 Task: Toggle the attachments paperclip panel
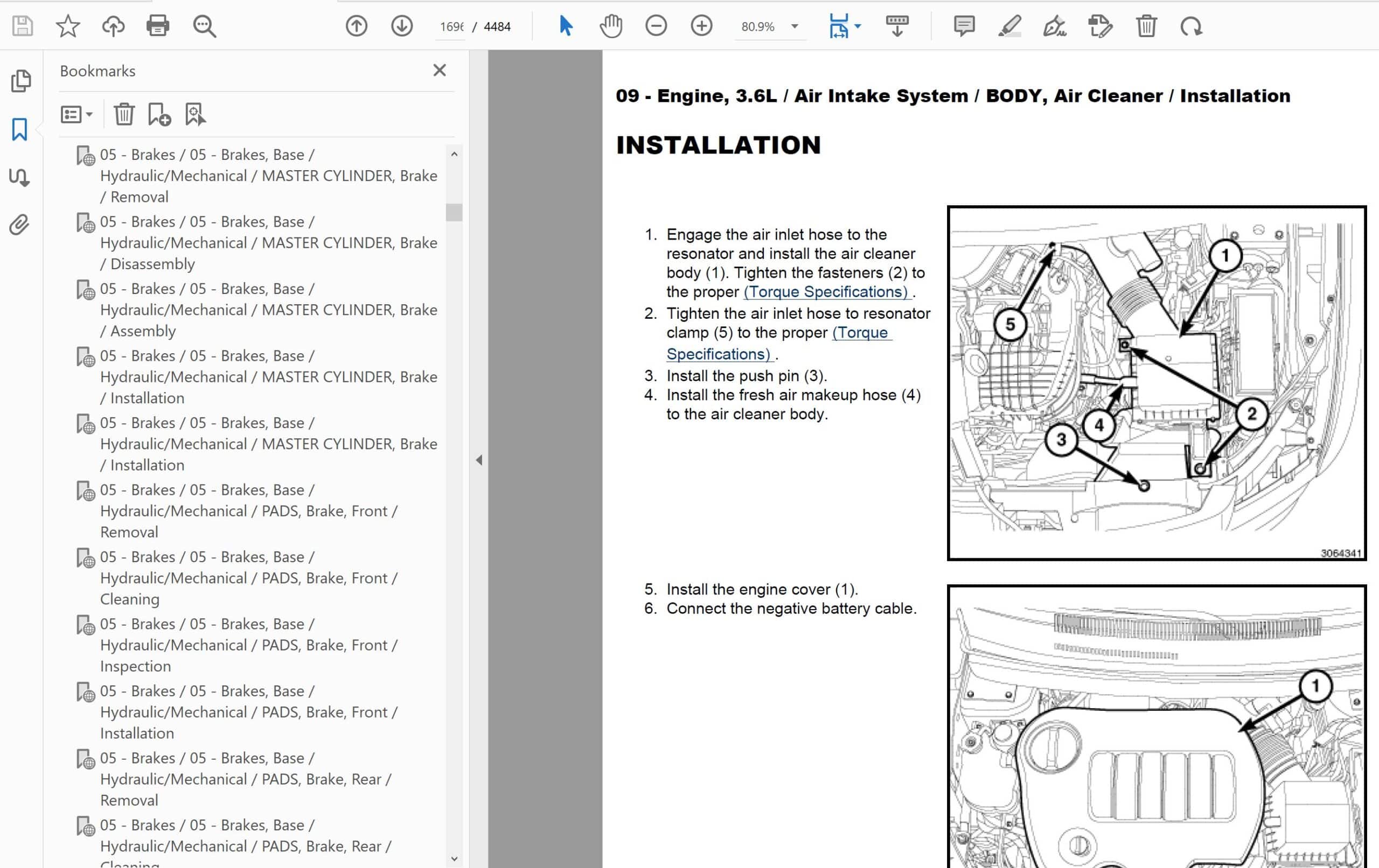coord(19,225)
